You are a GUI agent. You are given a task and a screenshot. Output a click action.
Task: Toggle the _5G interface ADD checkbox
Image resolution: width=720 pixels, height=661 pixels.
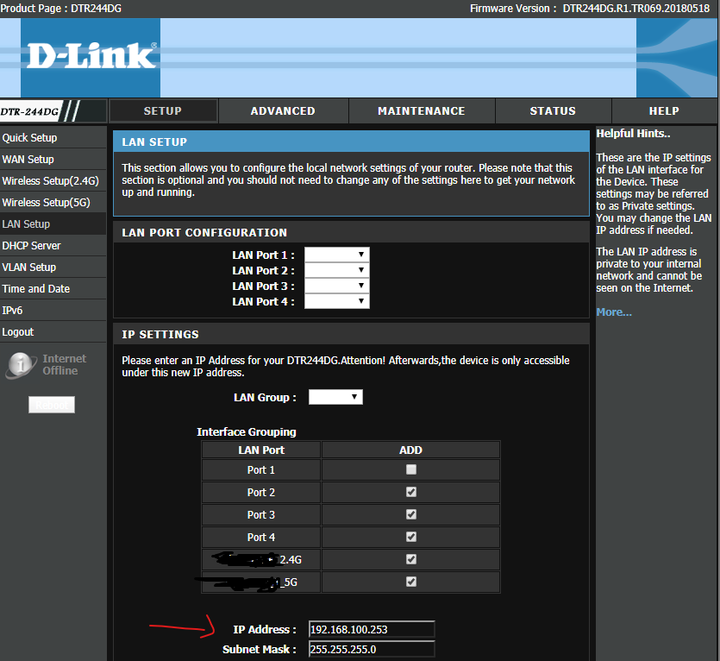coord(411,582)
